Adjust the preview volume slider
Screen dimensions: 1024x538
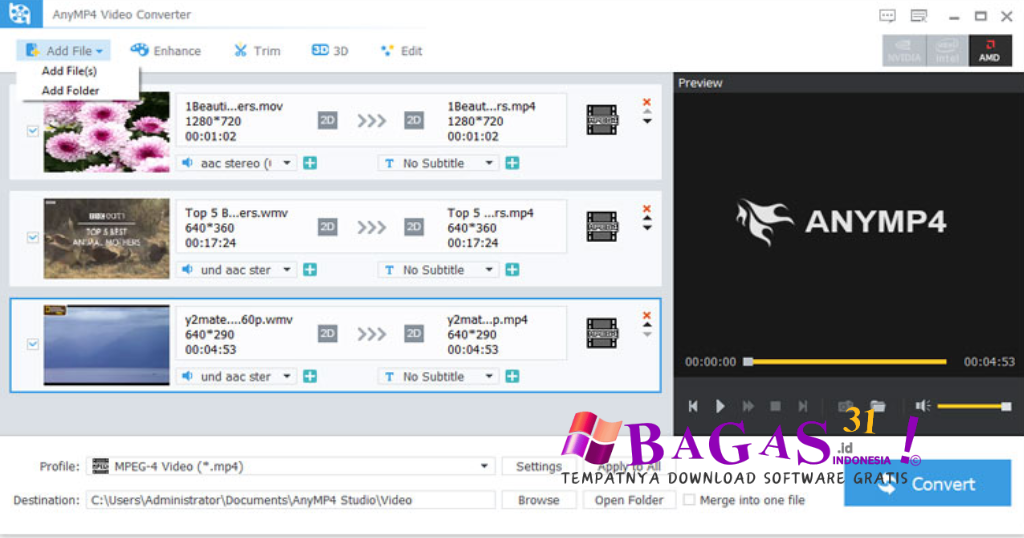click(974, 406)
